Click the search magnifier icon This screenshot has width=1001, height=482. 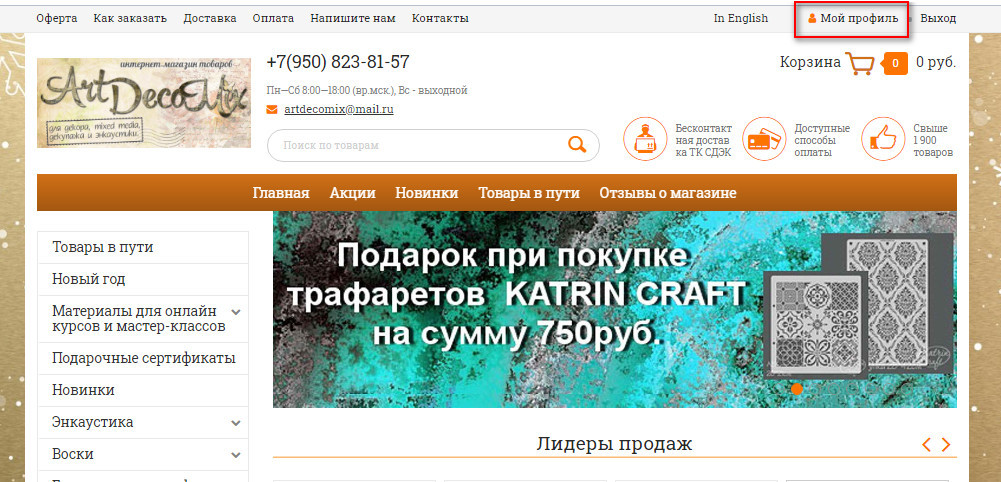click(577, 145)
